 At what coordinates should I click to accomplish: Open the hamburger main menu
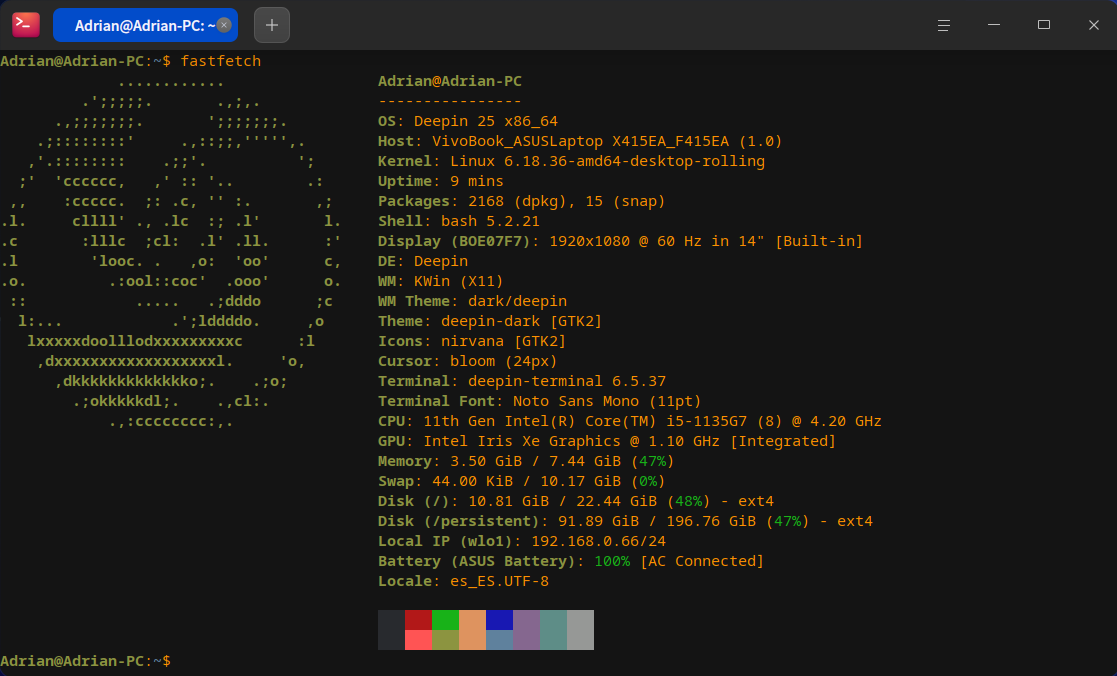(x=944, y=25)
